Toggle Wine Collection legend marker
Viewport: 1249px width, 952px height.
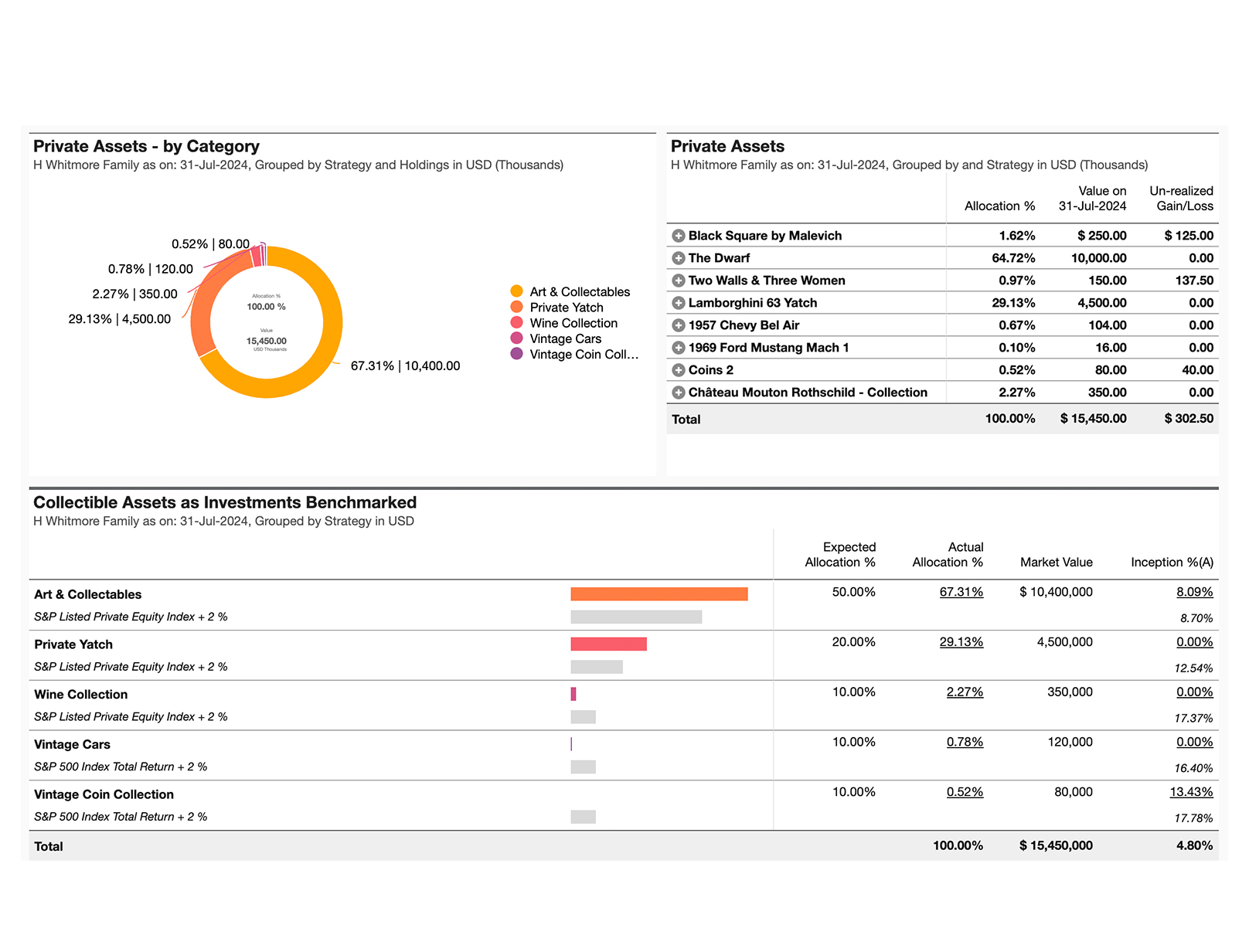(517, 322)
